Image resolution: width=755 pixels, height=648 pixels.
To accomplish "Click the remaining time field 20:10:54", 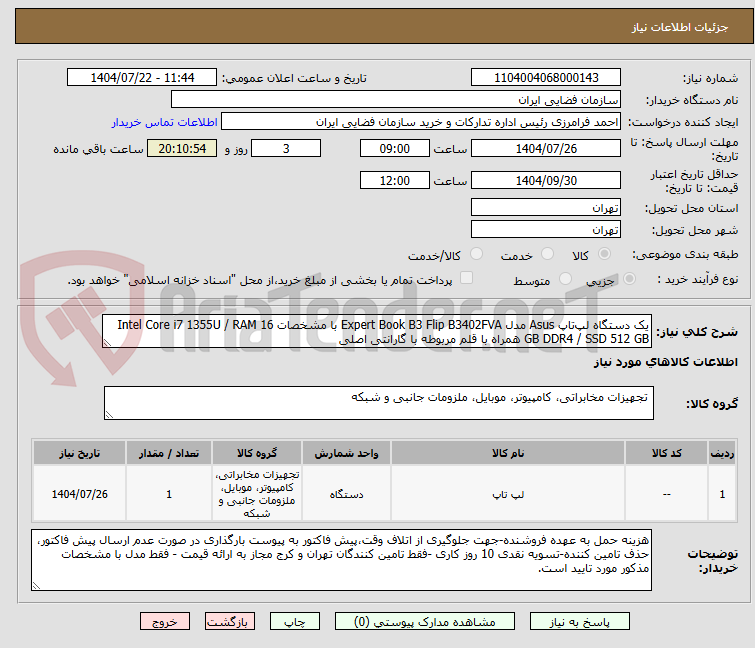I will (182, 148).
